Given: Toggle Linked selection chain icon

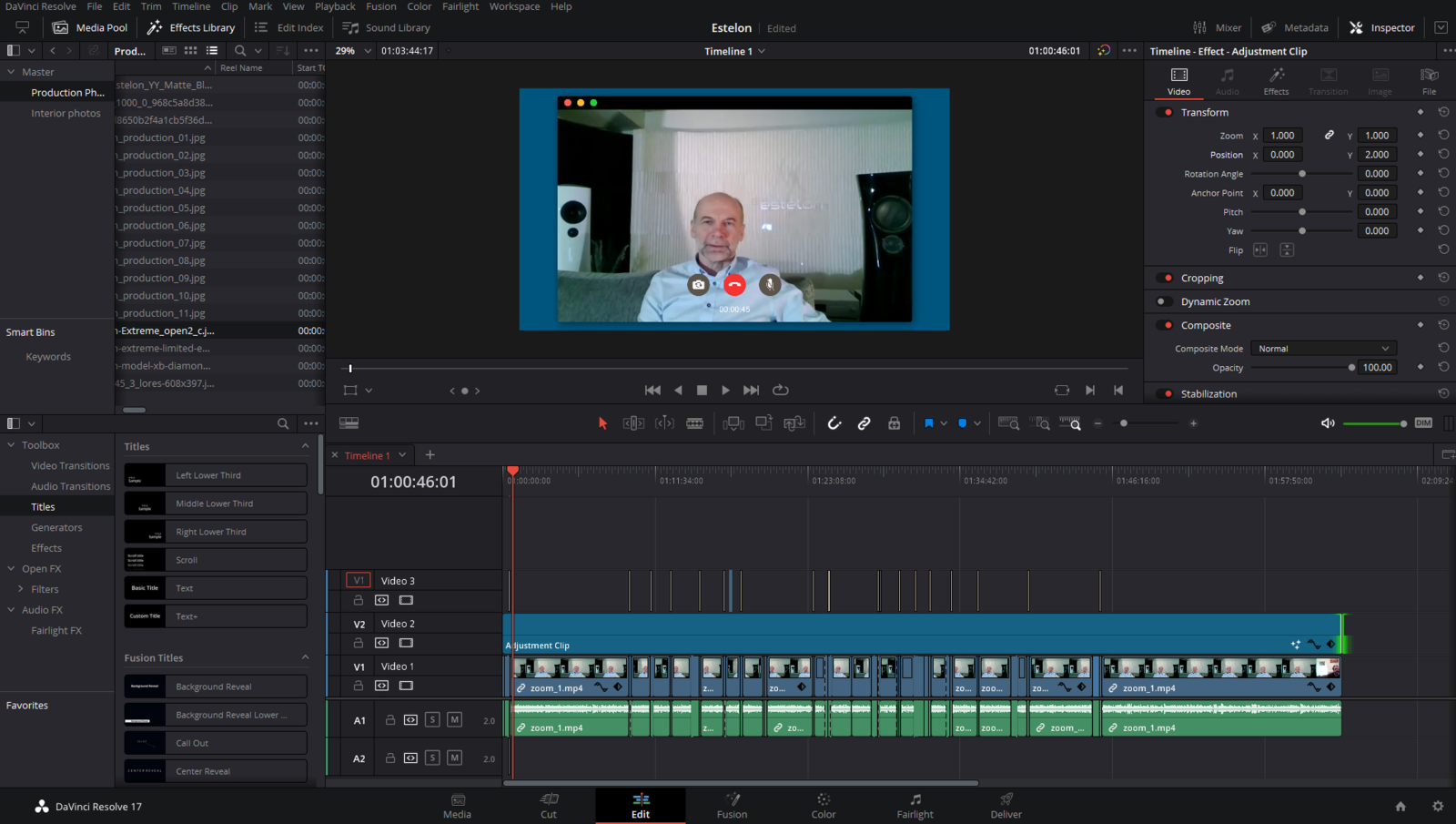Looking at the screenshot, I should point(864,423).
